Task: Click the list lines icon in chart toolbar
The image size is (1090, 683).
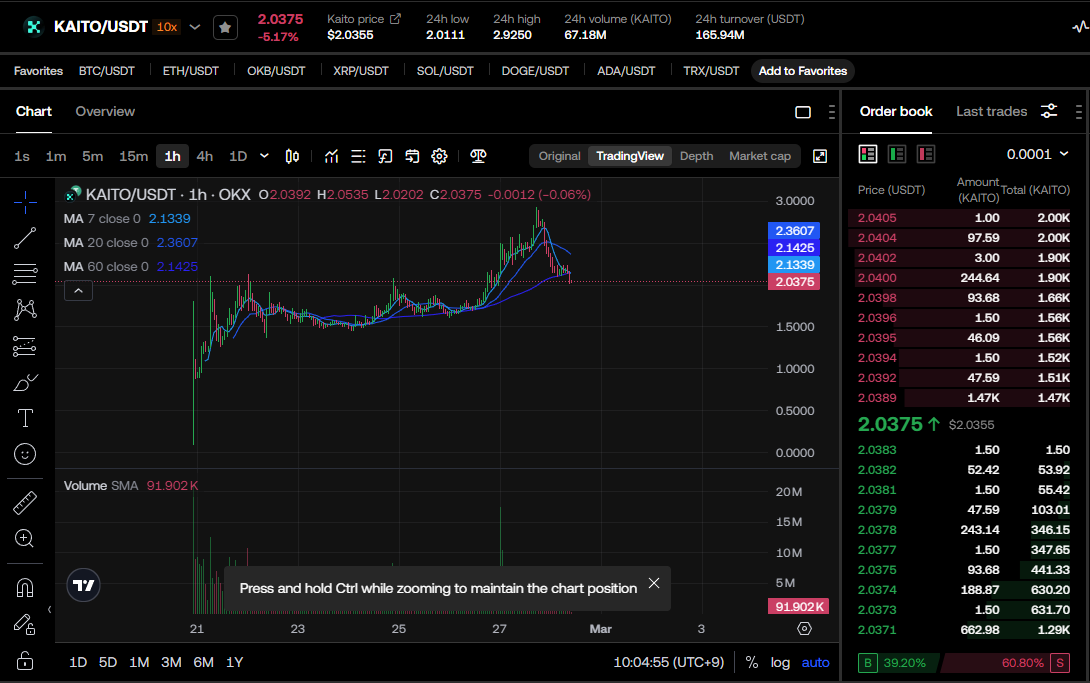Action: (x=358, y=156)
